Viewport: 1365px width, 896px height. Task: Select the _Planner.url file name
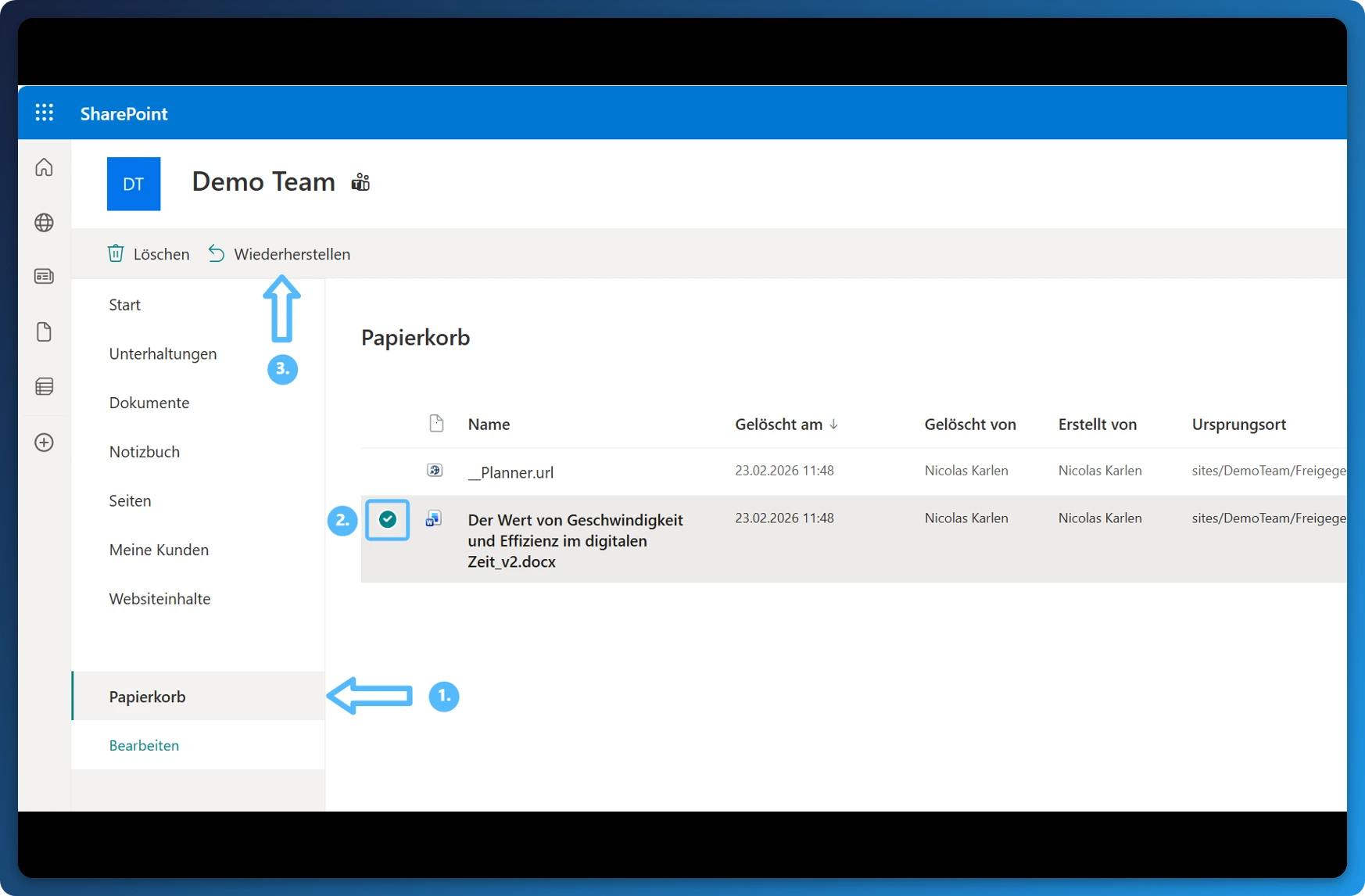[511, 472]
